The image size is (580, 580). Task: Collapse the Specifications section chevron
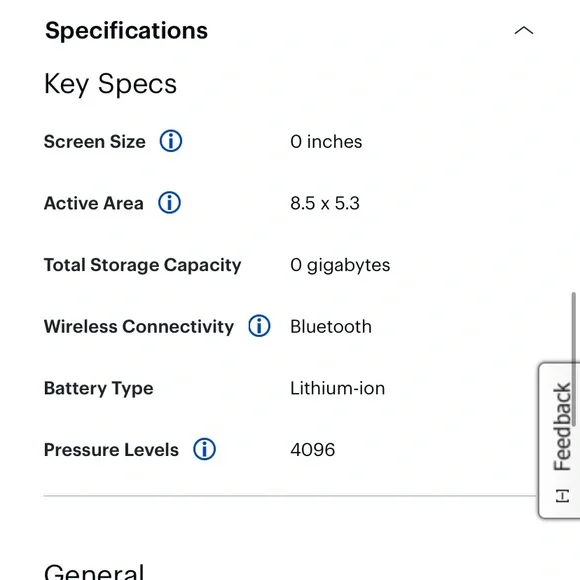[x=524, y=30]
